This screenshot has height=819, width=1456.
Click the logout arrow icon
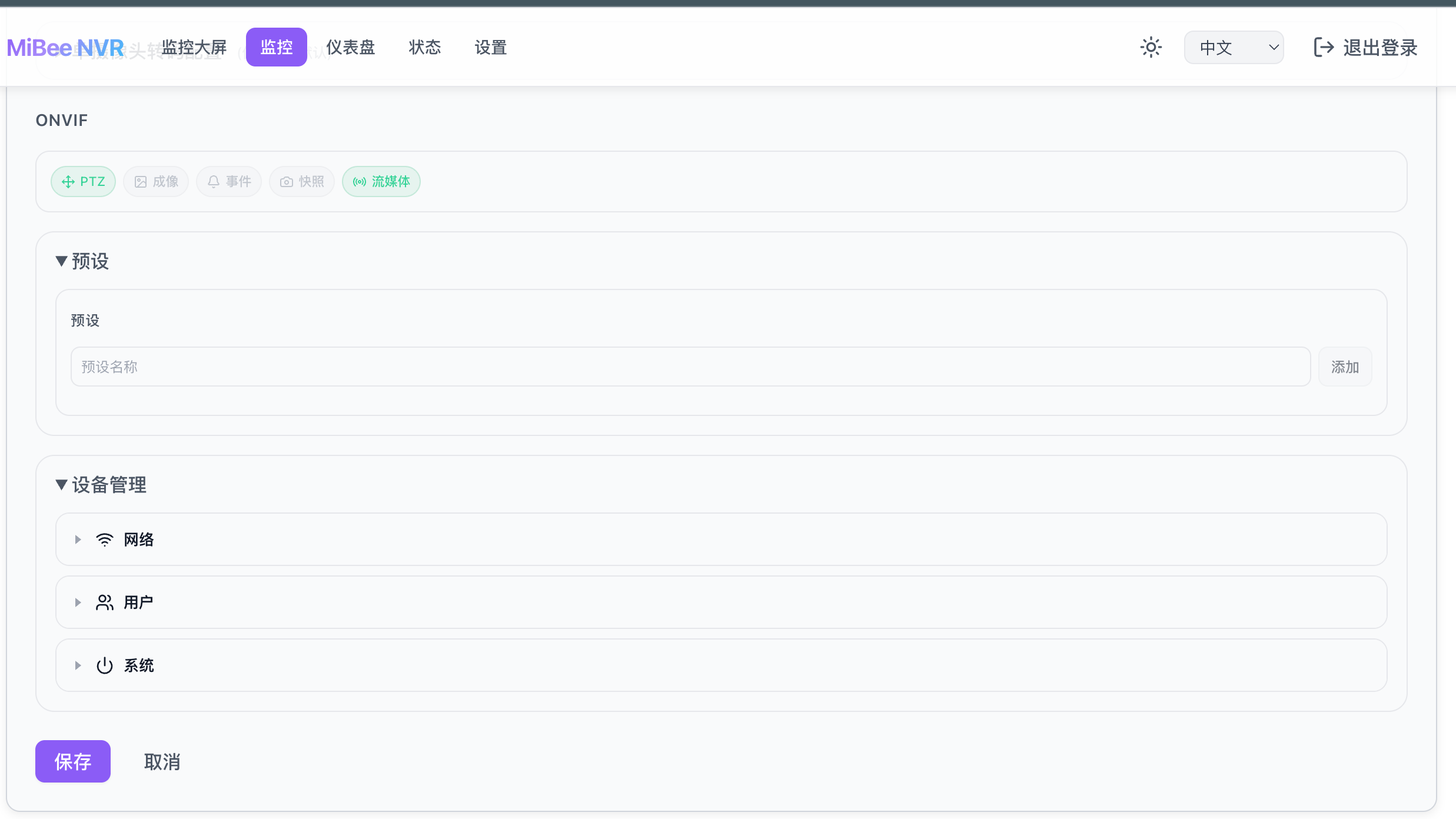coord(1324,47)
